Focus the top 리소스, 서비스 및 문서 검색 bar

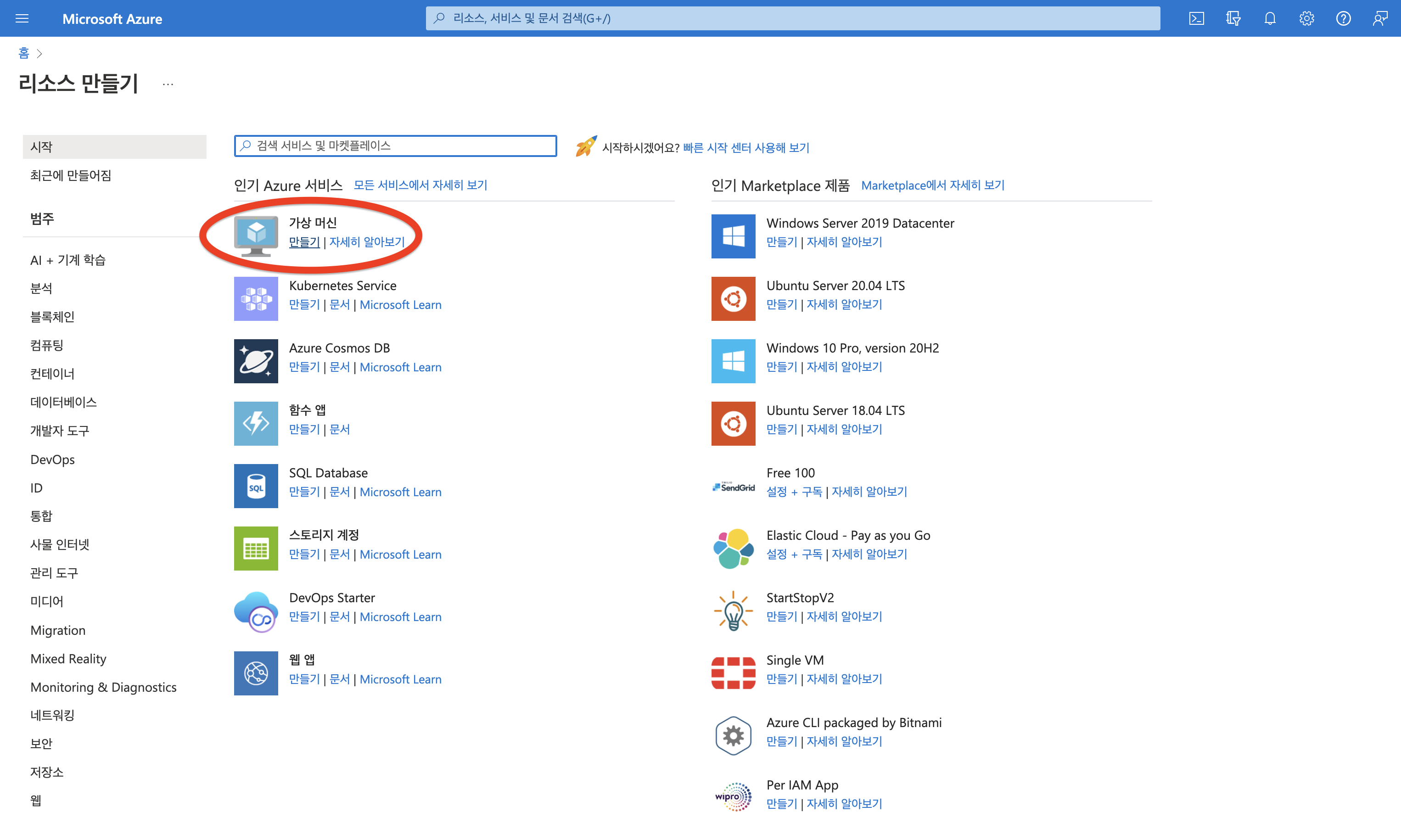tap(792, 18)
